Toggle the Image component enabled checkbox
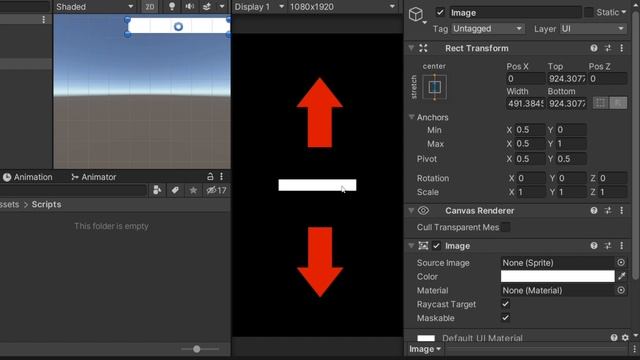 point(436,246)
